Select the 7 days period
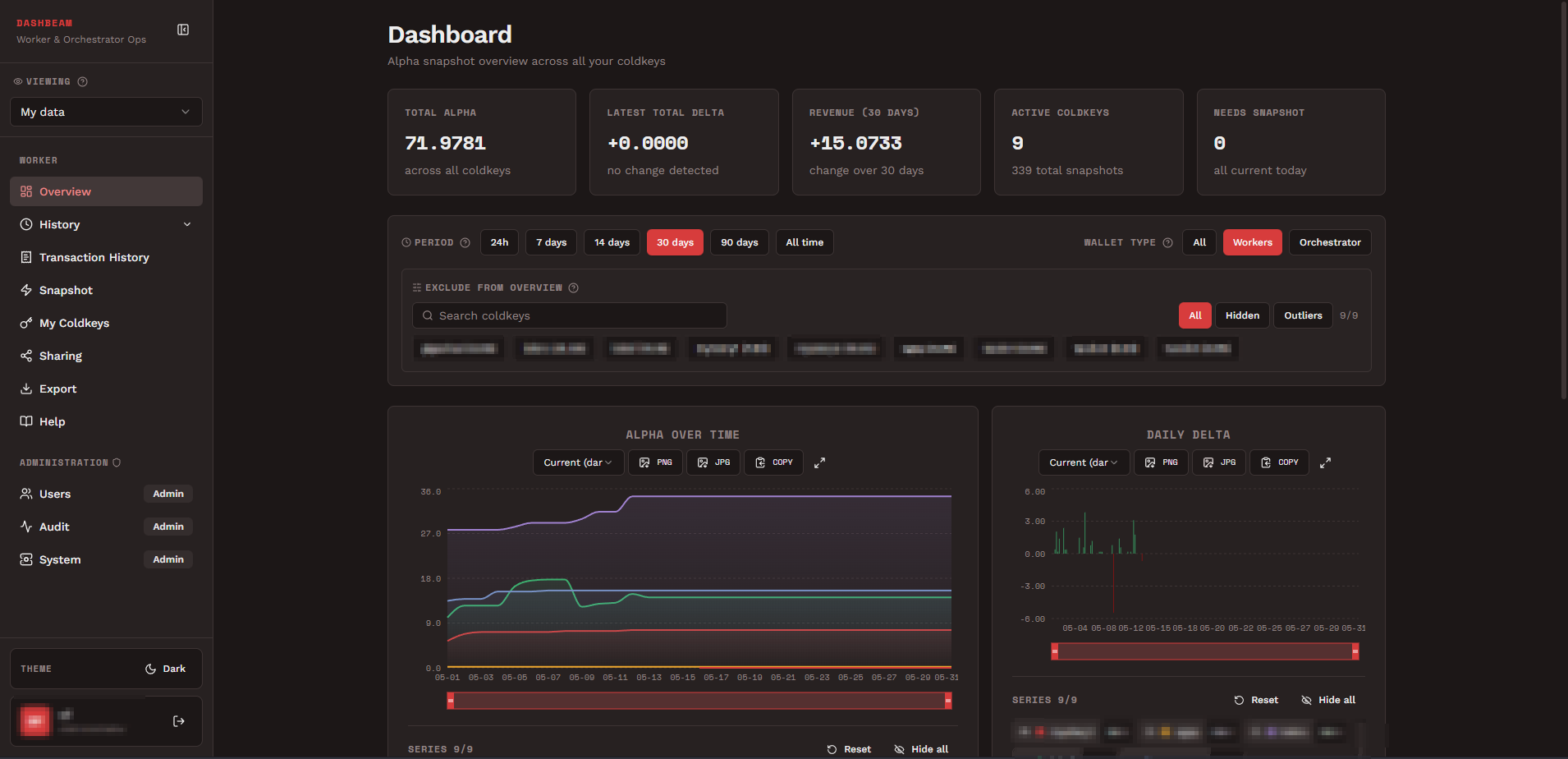This screenshot has width=1568, height=759. 552,242
